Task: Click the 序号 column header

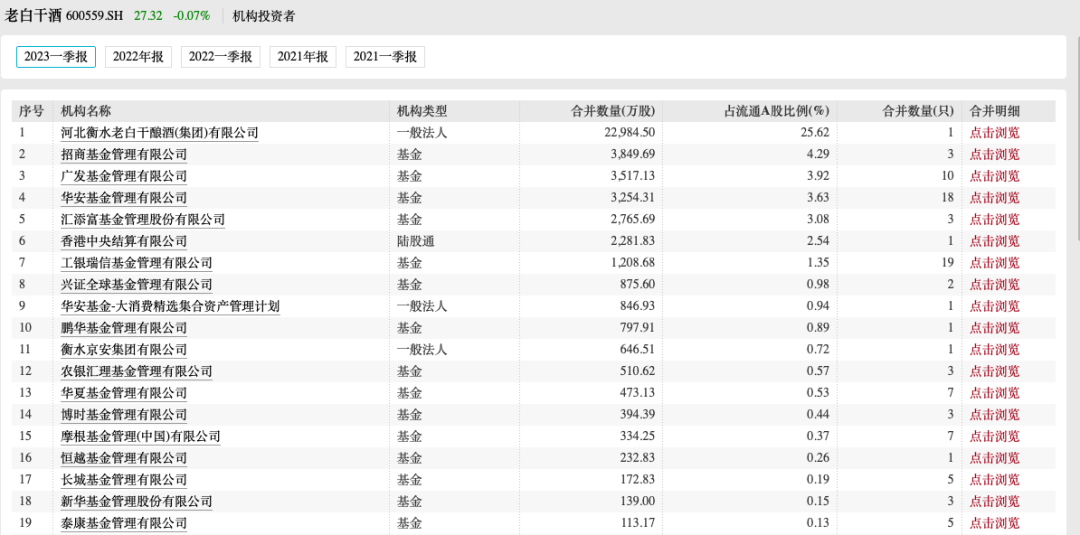Action: 31,111
